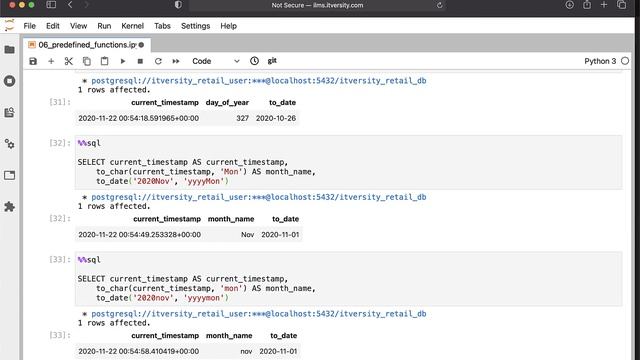This screenshot has height=360, width=640.
Task: Toggle the Safari sidebar button
Action: click(51, 5)
